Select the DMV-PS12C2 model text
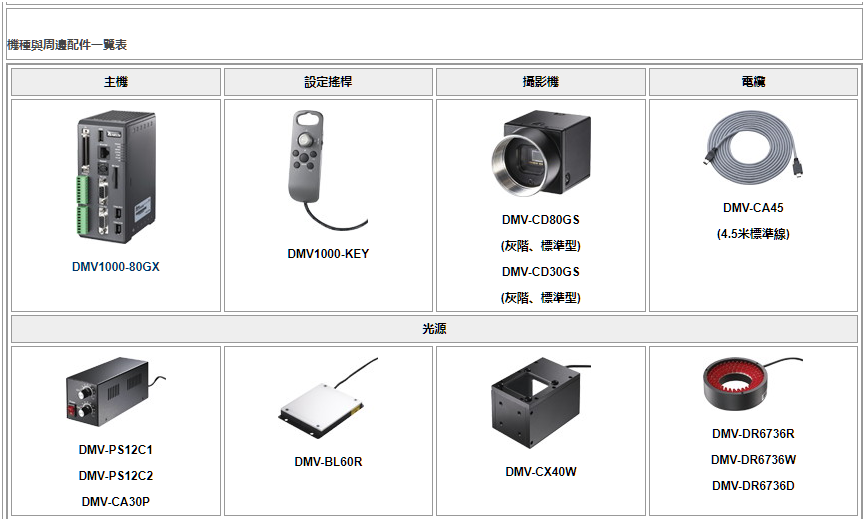Viewport: 863px width, 519px height. 116,476
